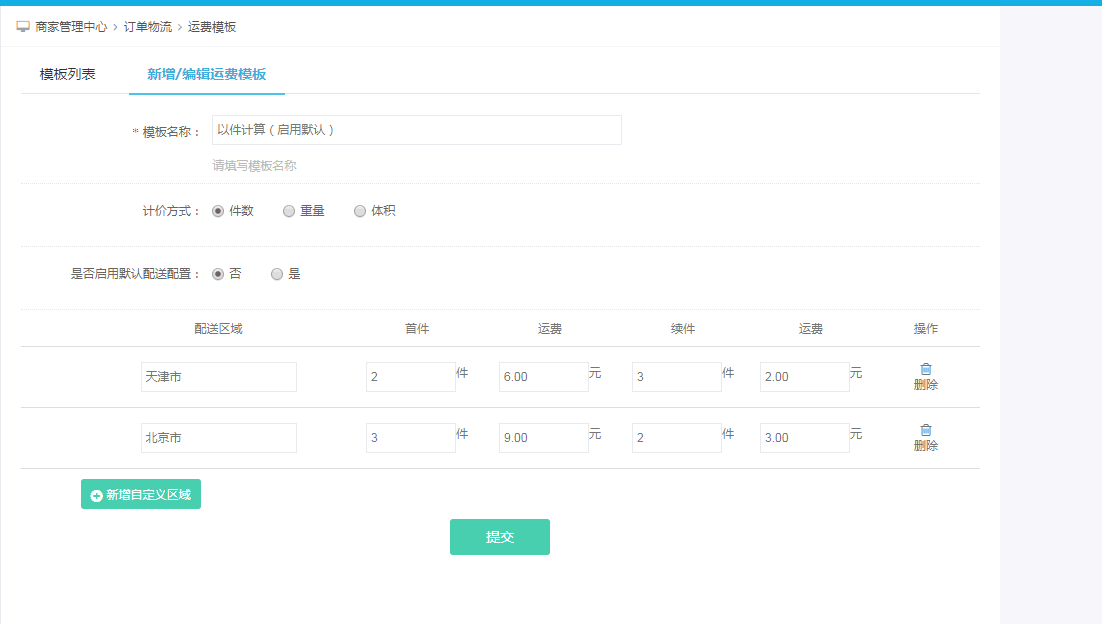1102x624 pixels.
Task: Open the 天津市 delivery region field
Action: (219, 377)
